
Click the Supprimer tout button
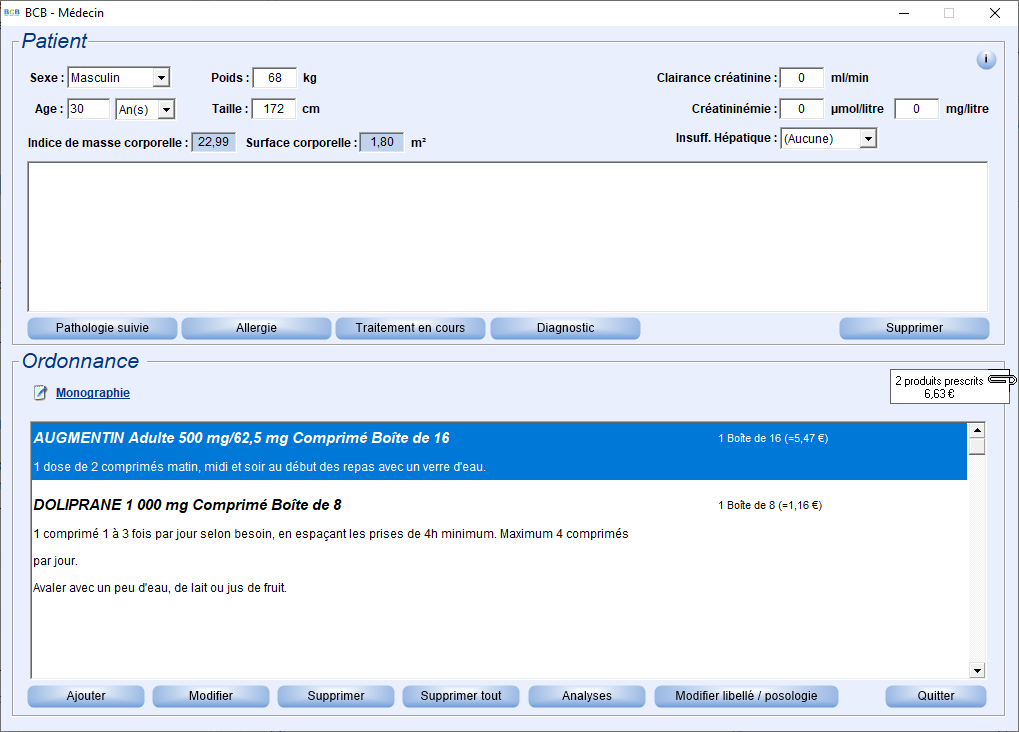click(461, 696)
